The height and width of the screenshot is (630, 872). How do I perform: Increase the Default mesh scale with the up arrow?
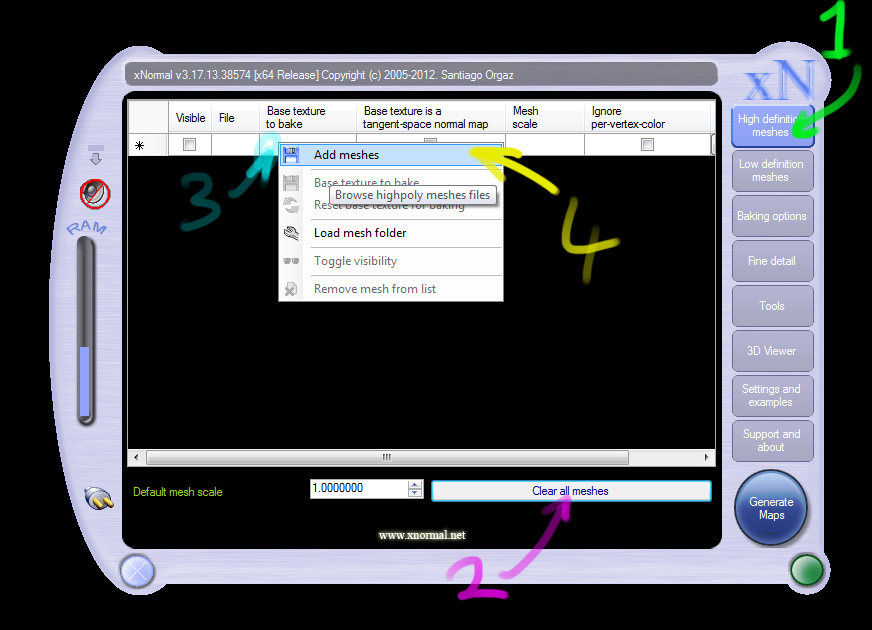pyautogui.click(x=415, y=484)
